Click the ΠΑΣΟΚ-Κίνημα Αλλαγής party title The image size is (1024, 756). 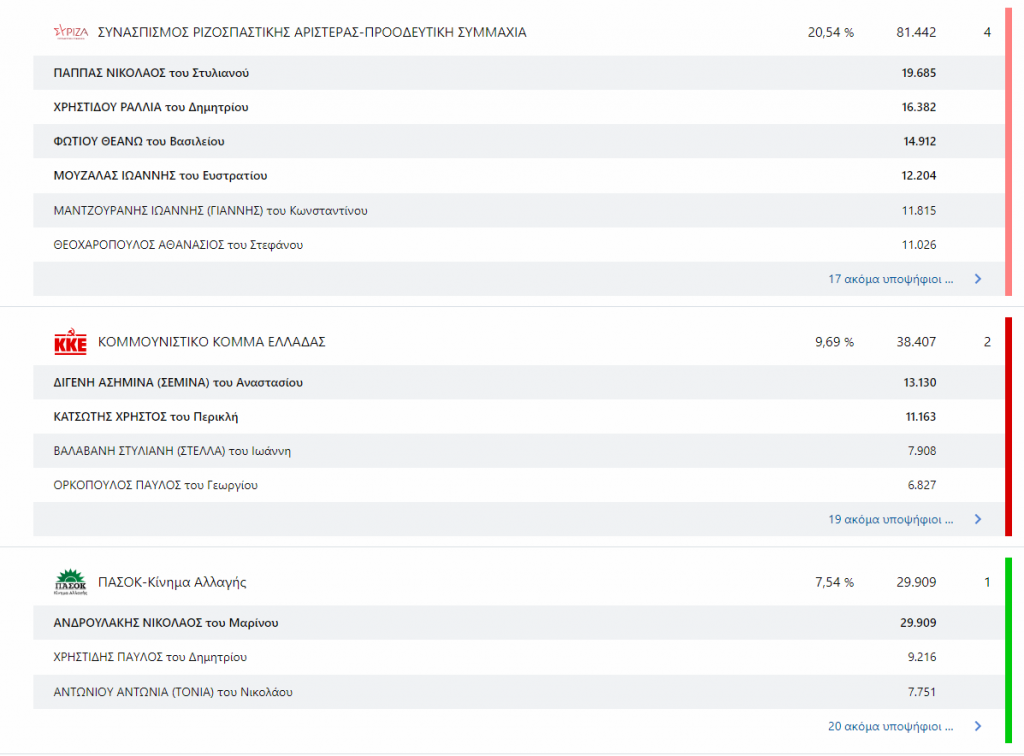pyautogui.click(x=172, y=582)
